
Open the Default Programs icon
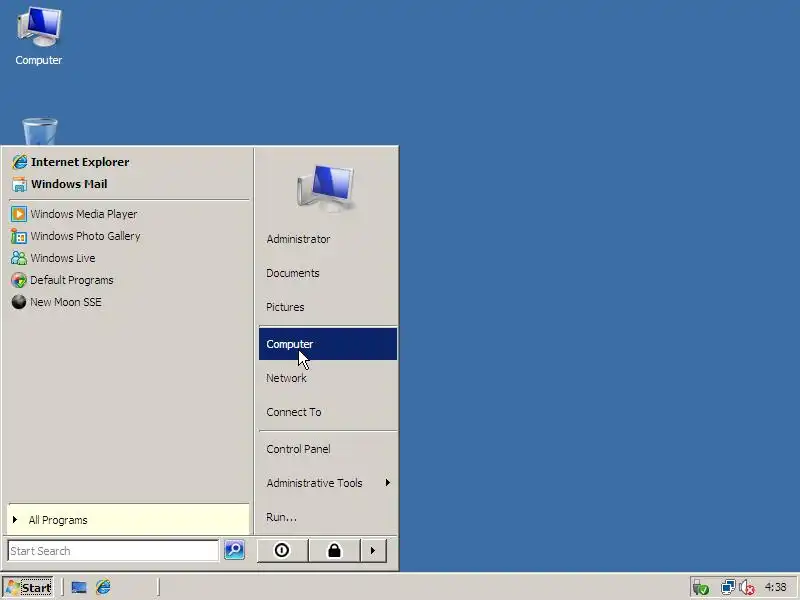19,280
